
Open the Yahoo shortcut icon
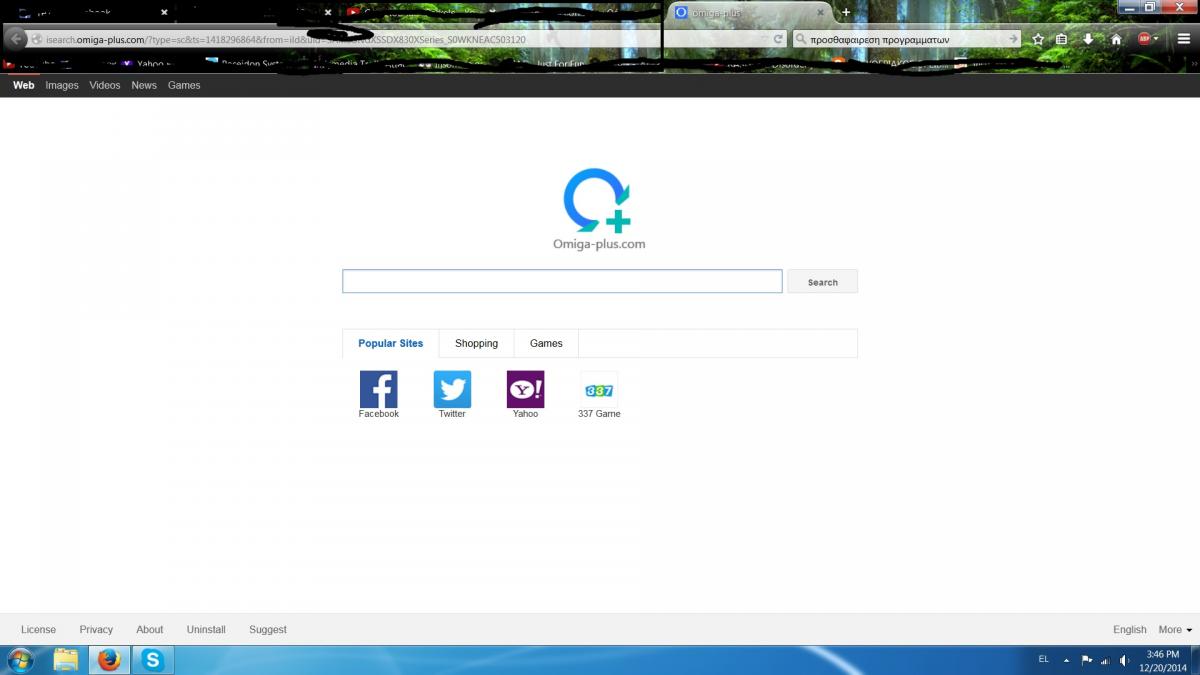click(525, 389)
